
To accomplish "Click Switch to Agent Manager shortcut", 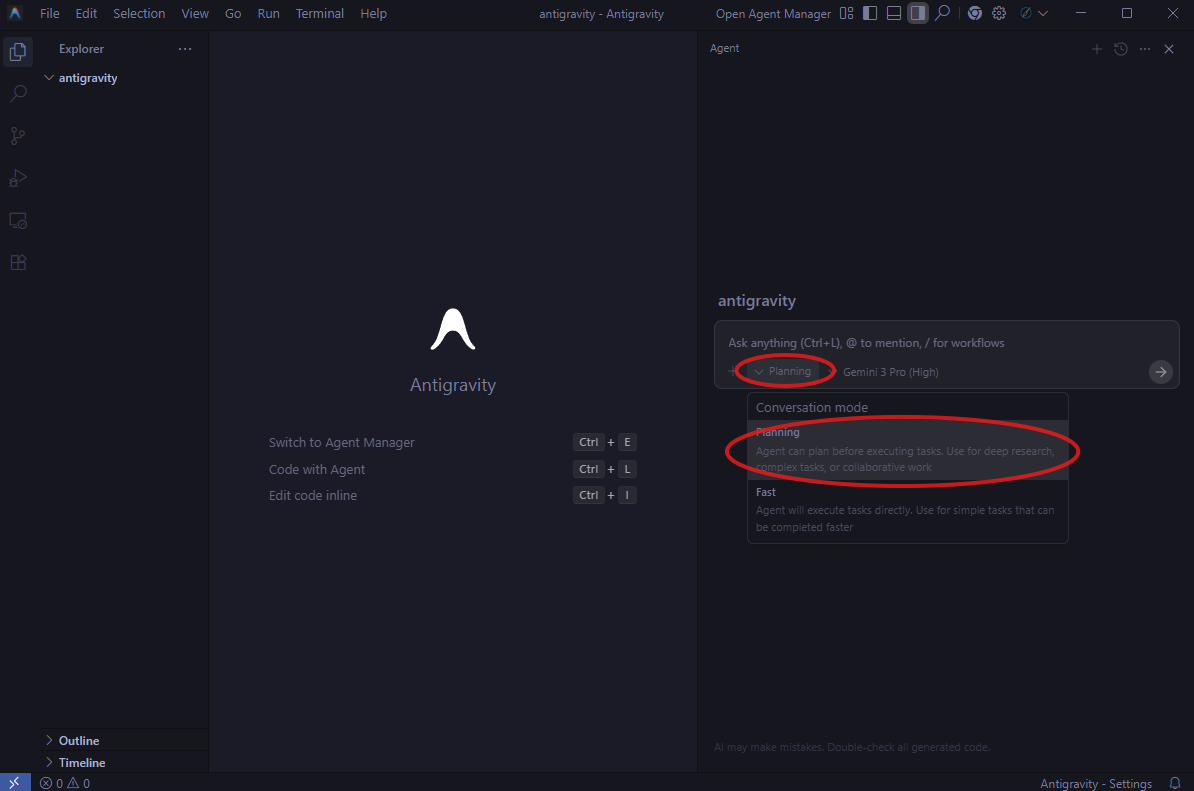I will point(341,442).
